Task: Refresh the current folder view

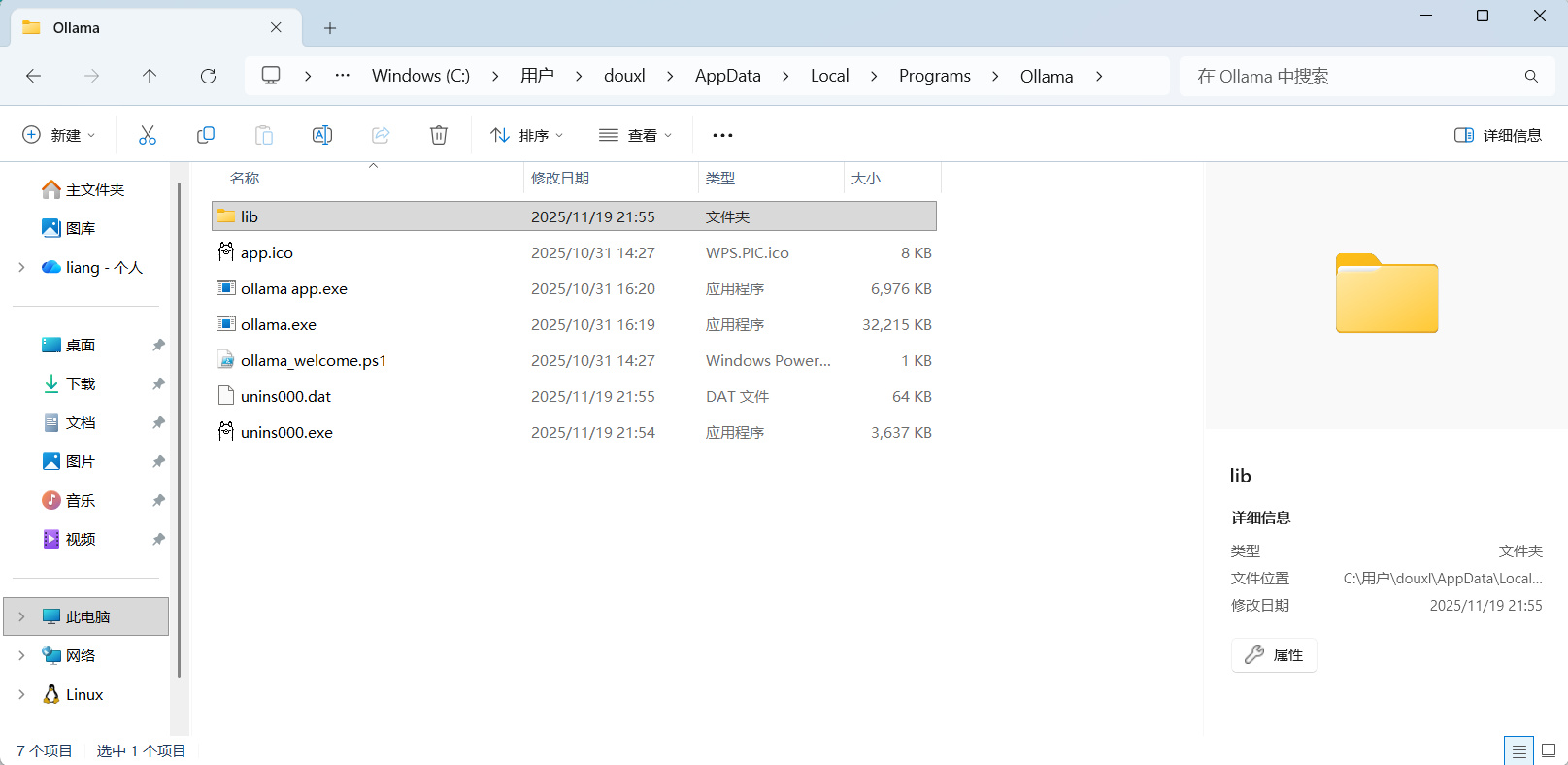Action: [208, 76]
